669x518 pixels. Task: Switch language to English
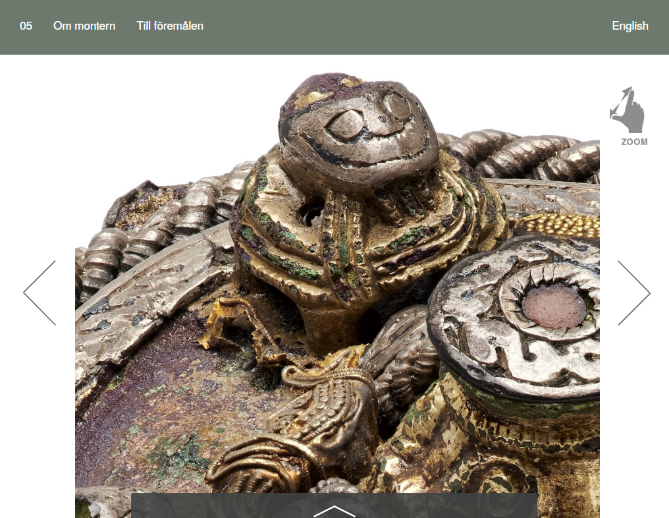click(630, 26)
